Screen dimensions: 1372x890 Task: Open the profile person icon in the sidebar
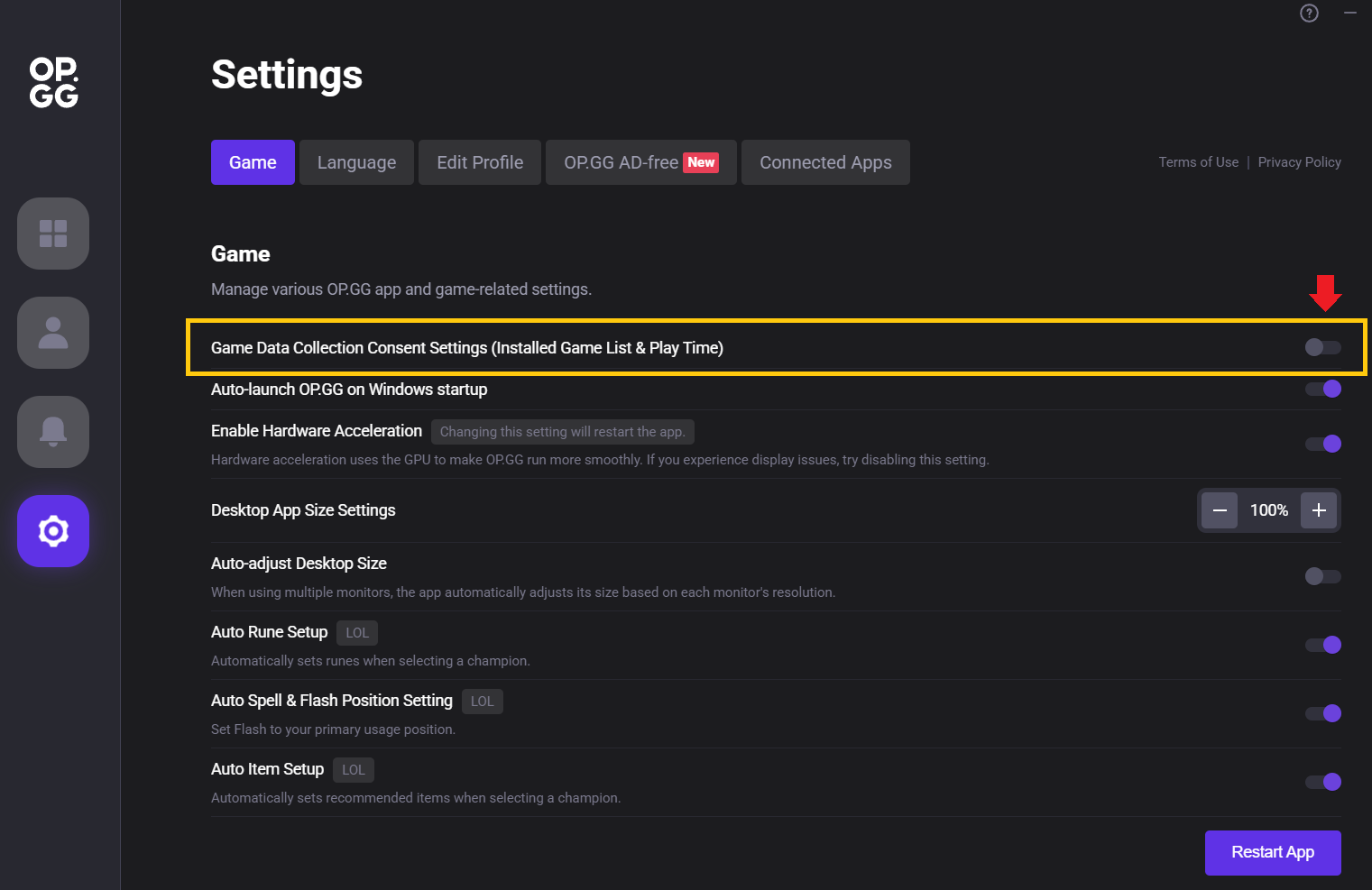point(53,333)
